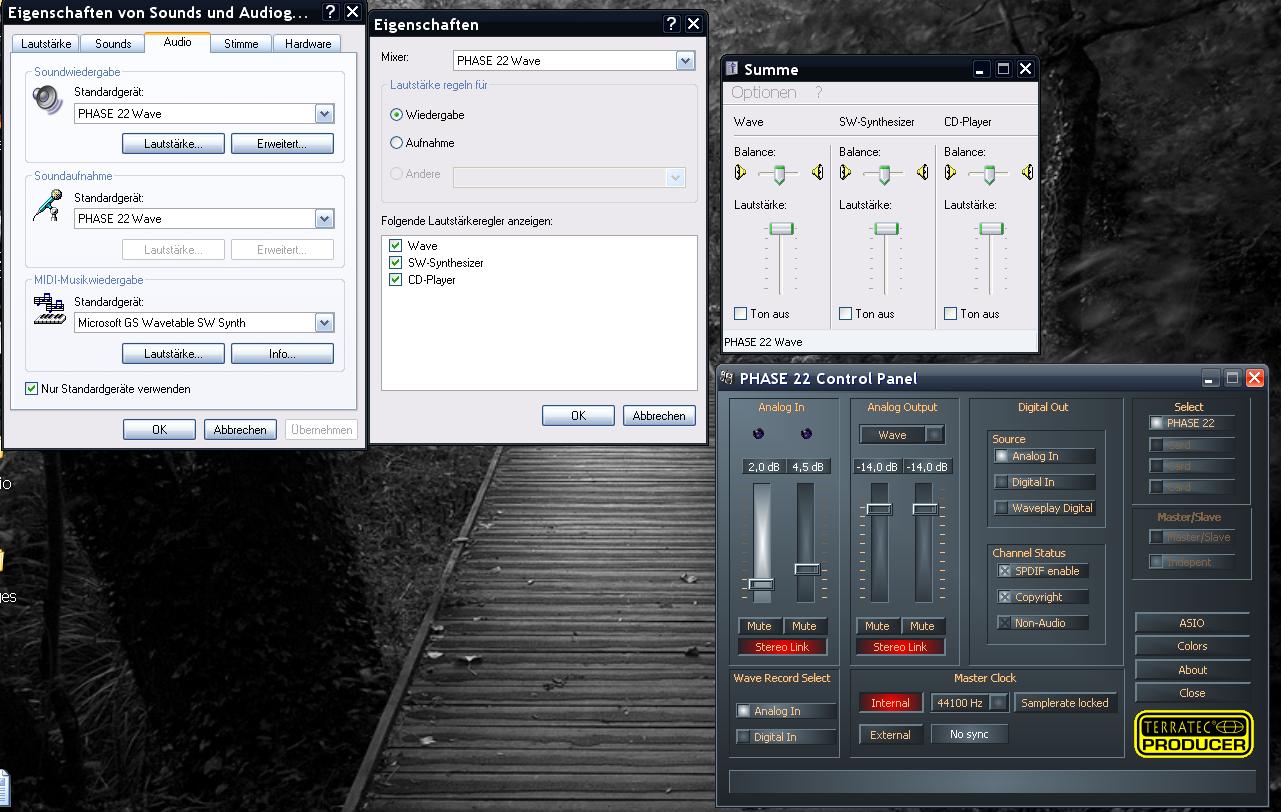Open the ? help menu in Summe window
1281x812 pixels.
(x=819, y=92)
